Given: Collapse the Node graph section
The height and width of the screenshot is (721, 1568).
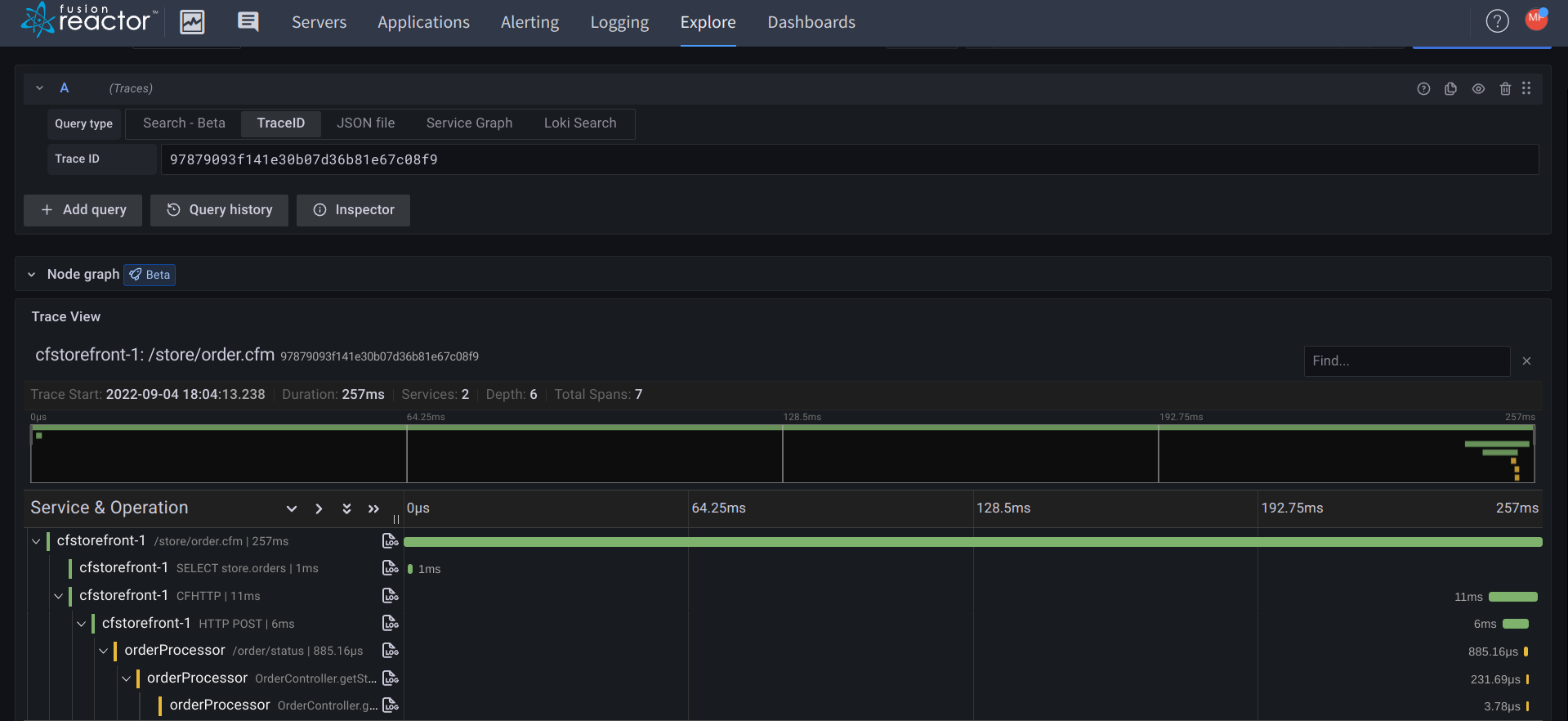Looking at the screenshot, I should pos(32,275).
